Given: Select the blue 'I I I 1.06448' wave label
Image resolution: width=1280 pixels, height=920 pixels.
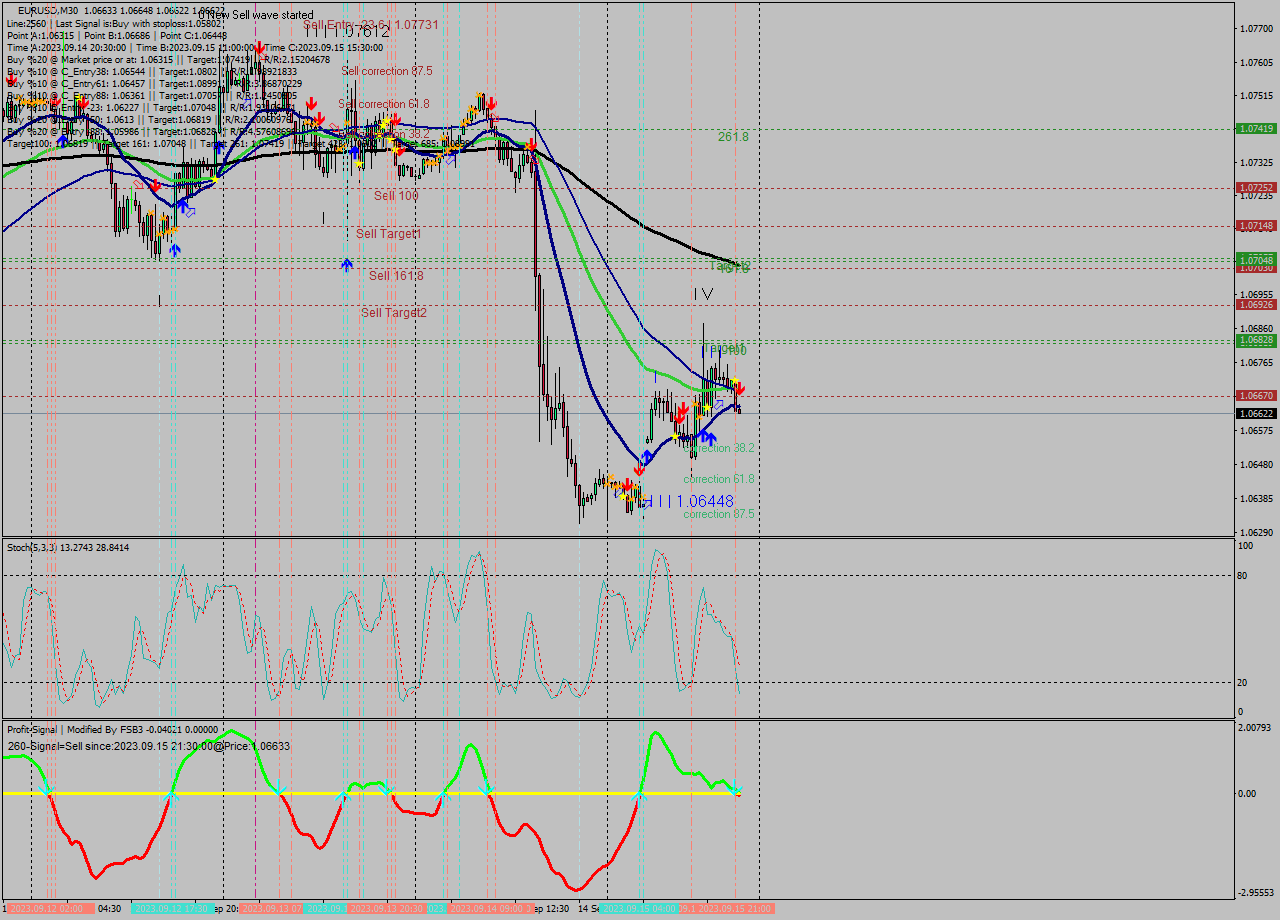Looking at the screenshot, I should click(688, 501).
